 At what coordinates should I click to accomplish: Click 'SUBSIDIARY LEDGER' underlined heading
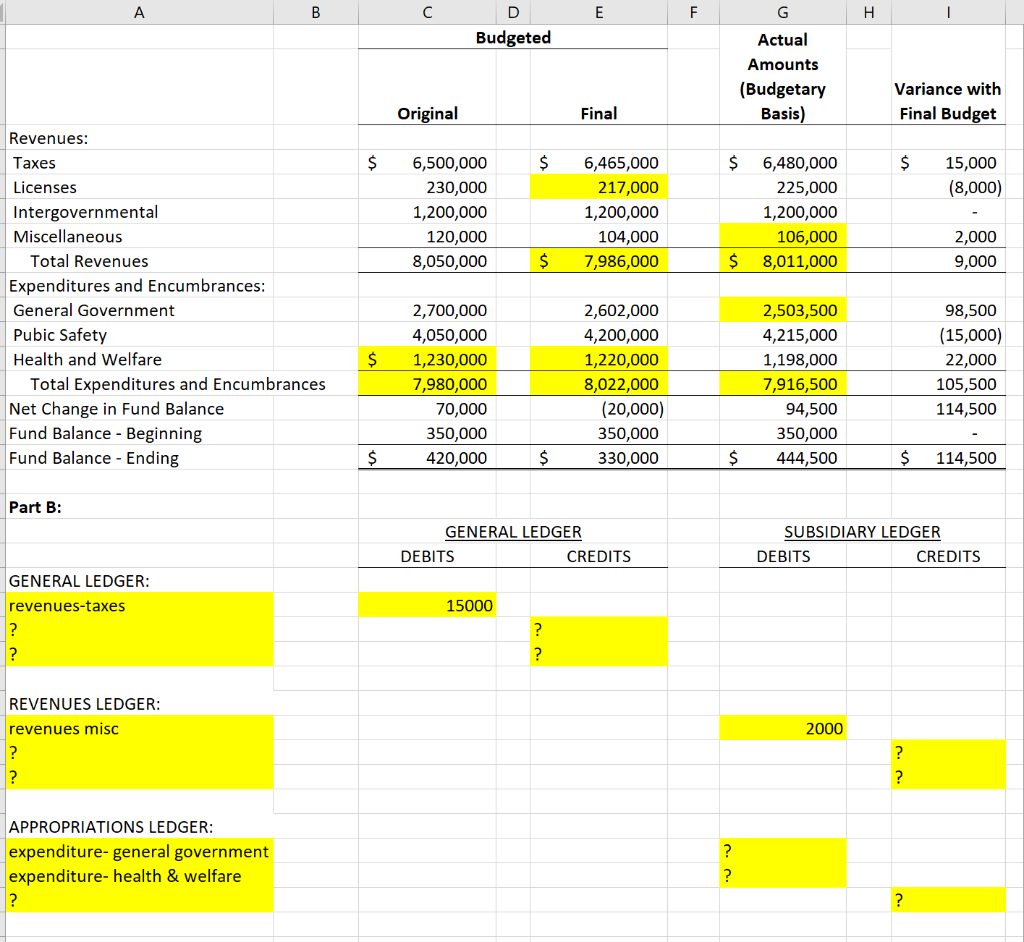[862, 532]
